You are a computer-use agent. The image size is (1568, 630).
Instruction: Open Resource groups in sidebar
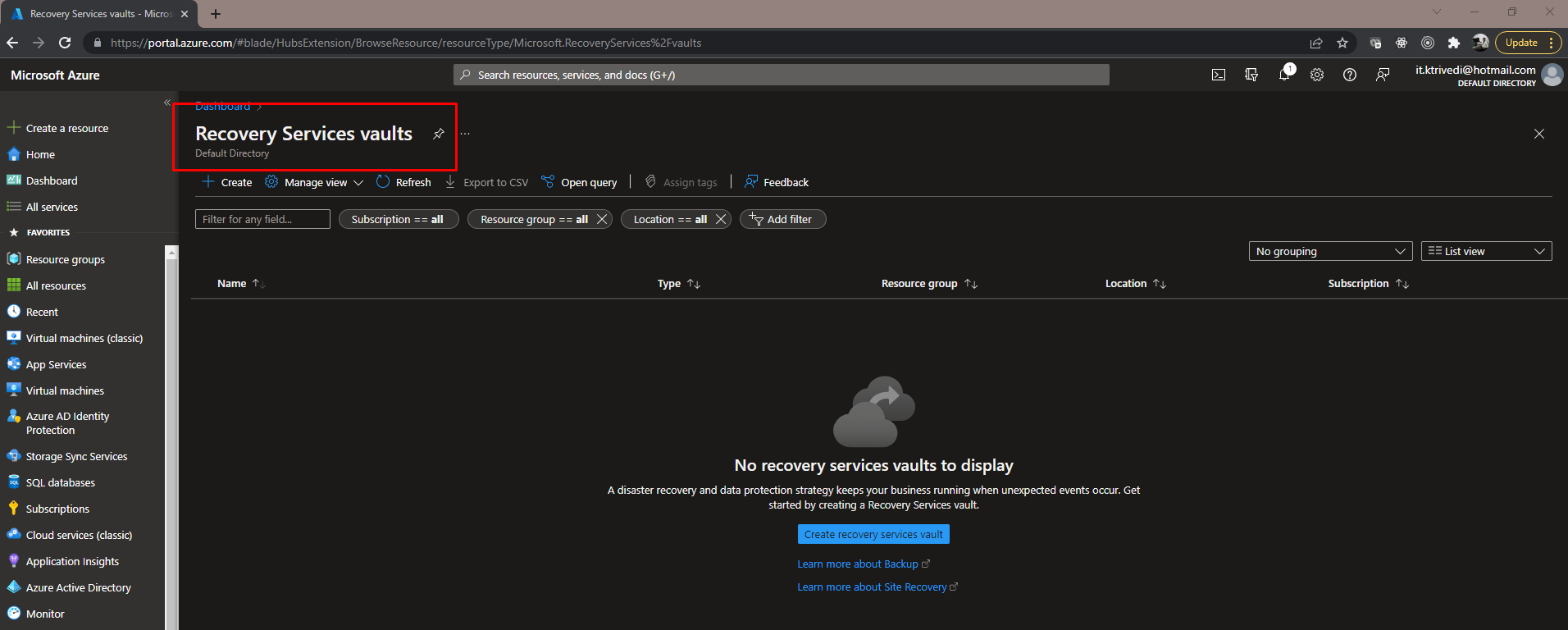coord(66,259)
